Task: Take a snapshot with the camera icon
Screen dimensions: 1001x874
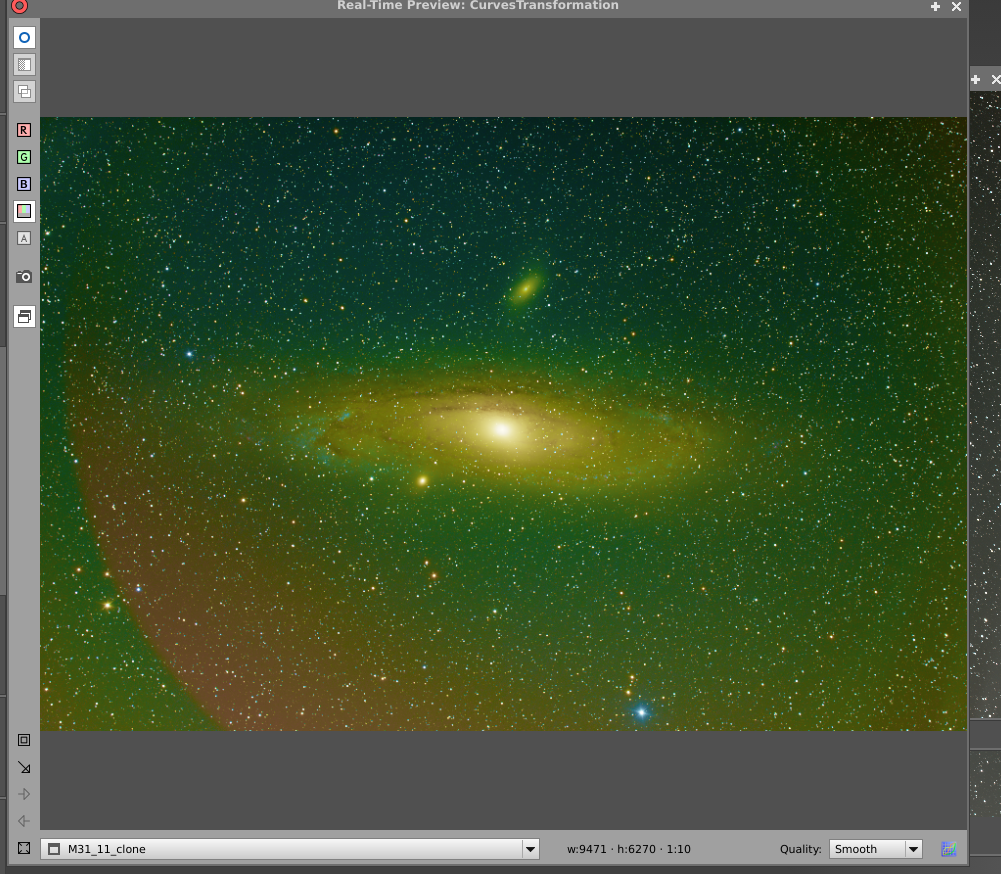Action: coord(24,276)
